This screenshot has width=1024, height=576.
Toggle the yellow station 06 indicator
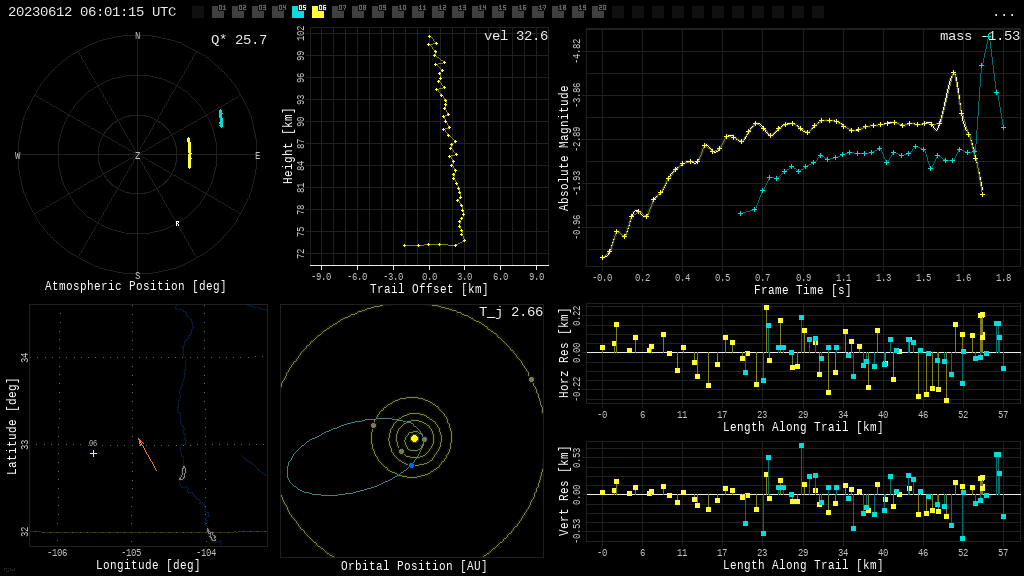pyautogui.click(x=318, y=12)
